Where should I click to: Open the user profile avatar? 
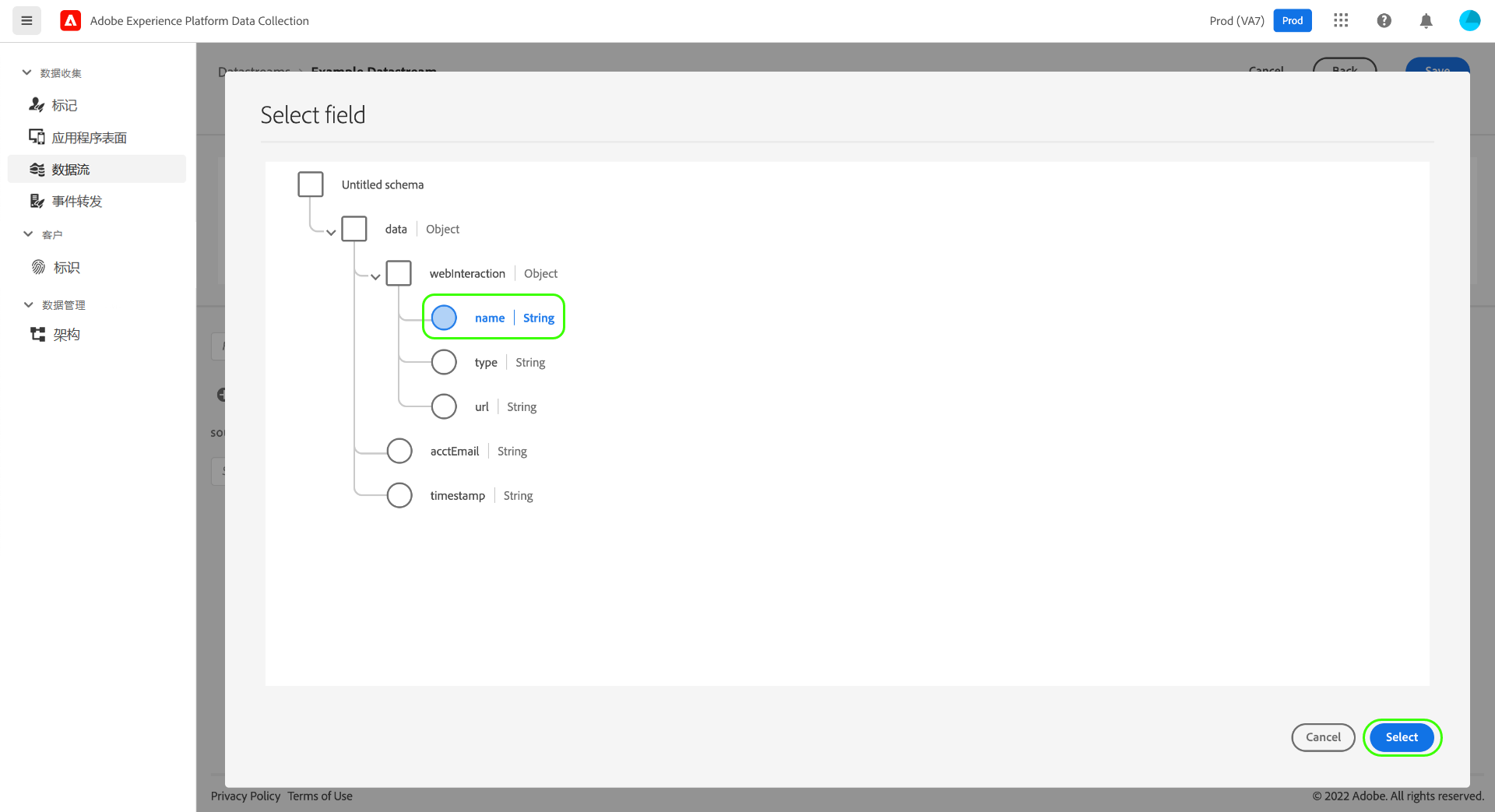click(x=1469, y=21)
